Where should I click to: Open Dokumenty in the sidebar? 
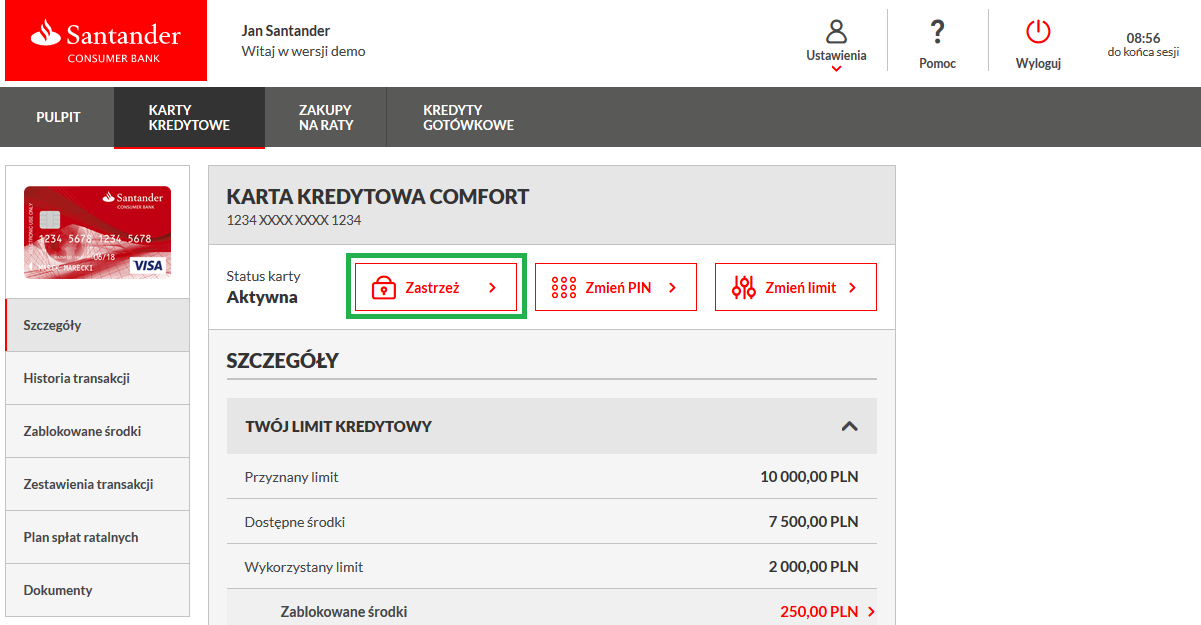pyautogui.click(x=97, y=590)
